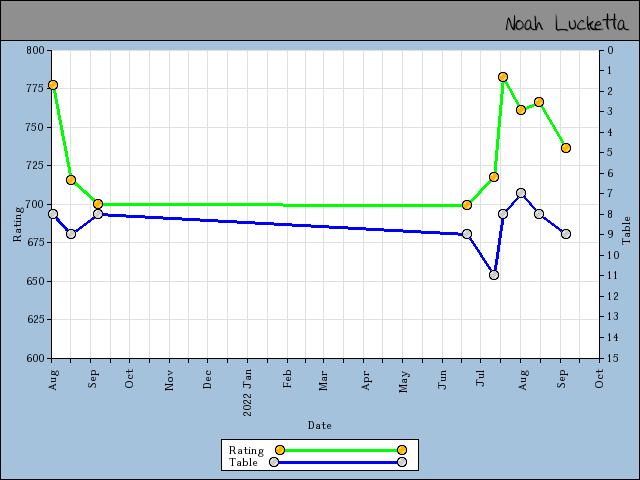The width and height of the screenshot is (640, 480).
Task: Click the right gray marker in the legend
Action: click(401, 462)
